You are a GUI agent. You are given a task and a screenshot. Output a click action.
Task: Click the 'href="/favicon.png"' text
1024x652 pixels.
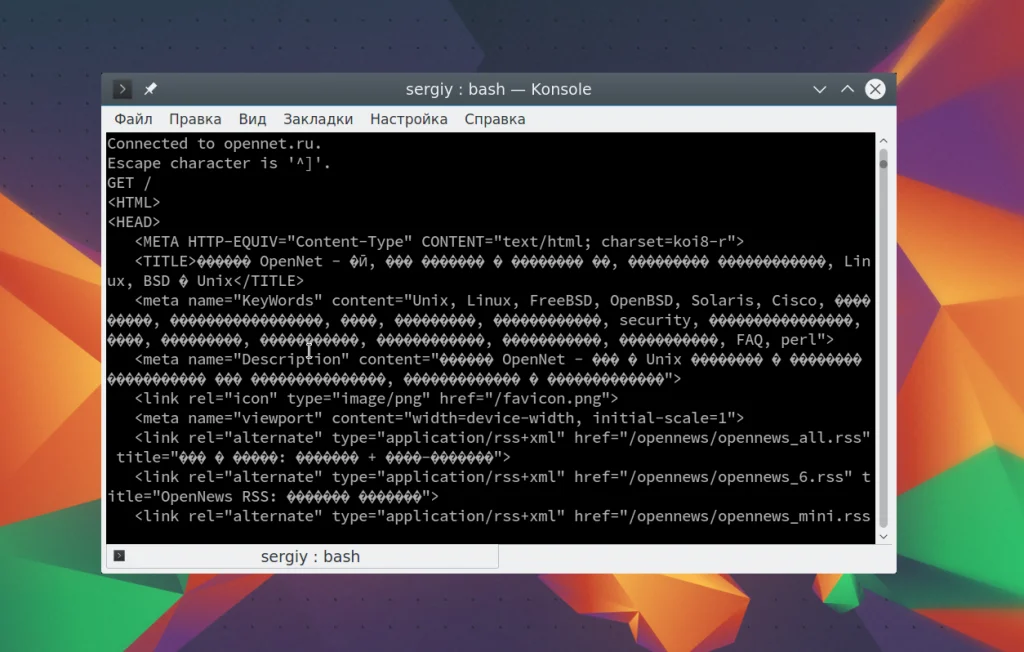point(524,399)
